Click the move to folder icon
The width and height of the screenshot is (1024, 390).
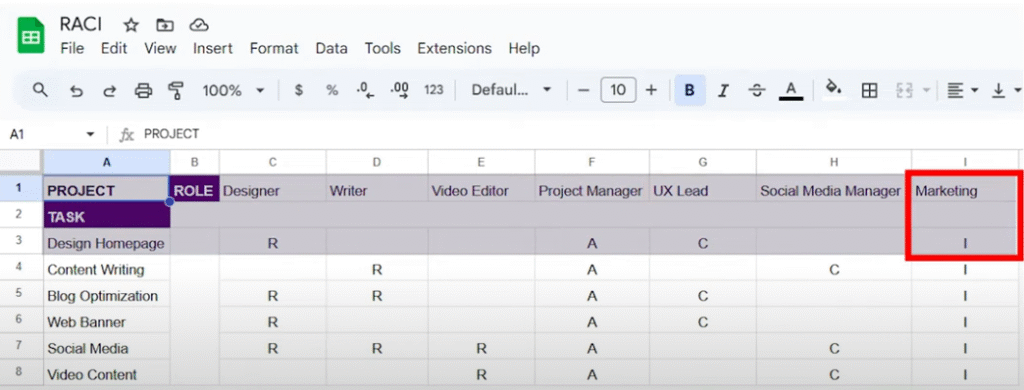coord(165,25)
